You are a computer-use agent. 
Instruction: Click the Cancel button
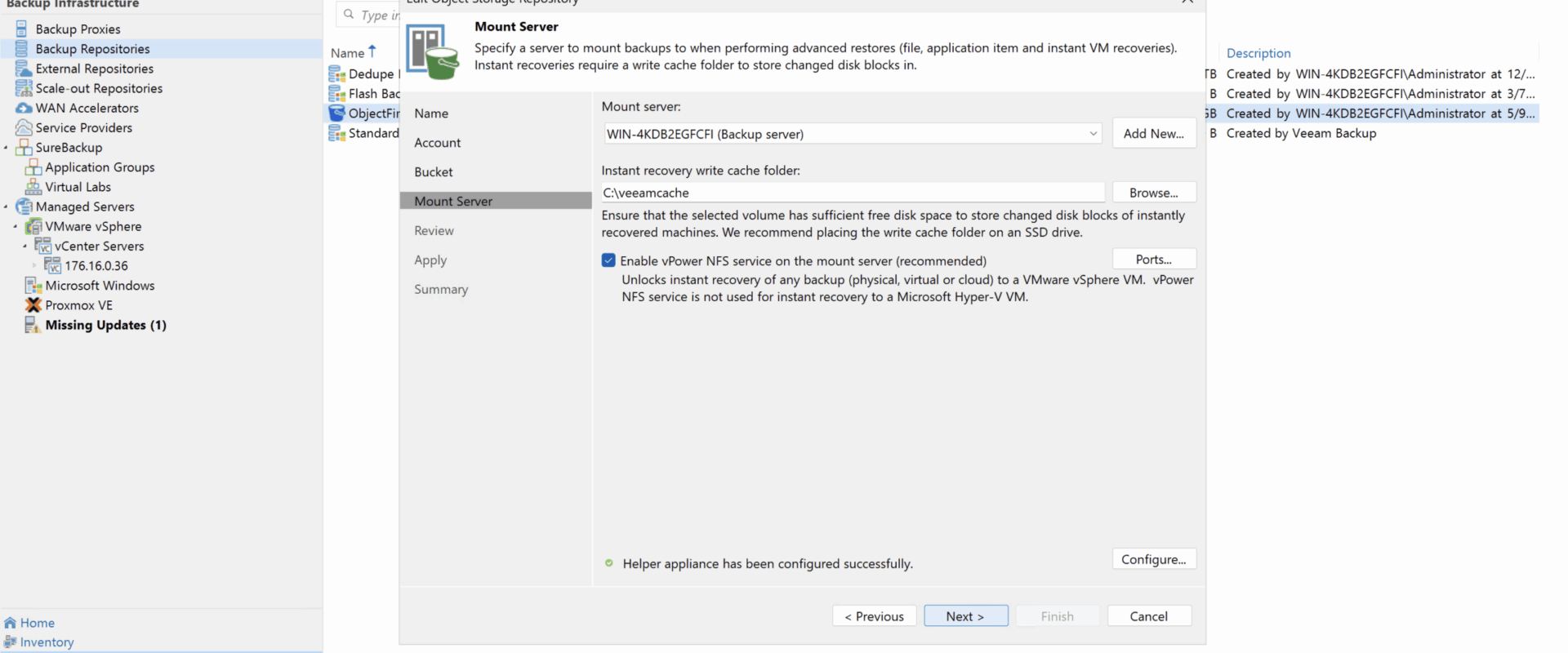pos(1149,616)
